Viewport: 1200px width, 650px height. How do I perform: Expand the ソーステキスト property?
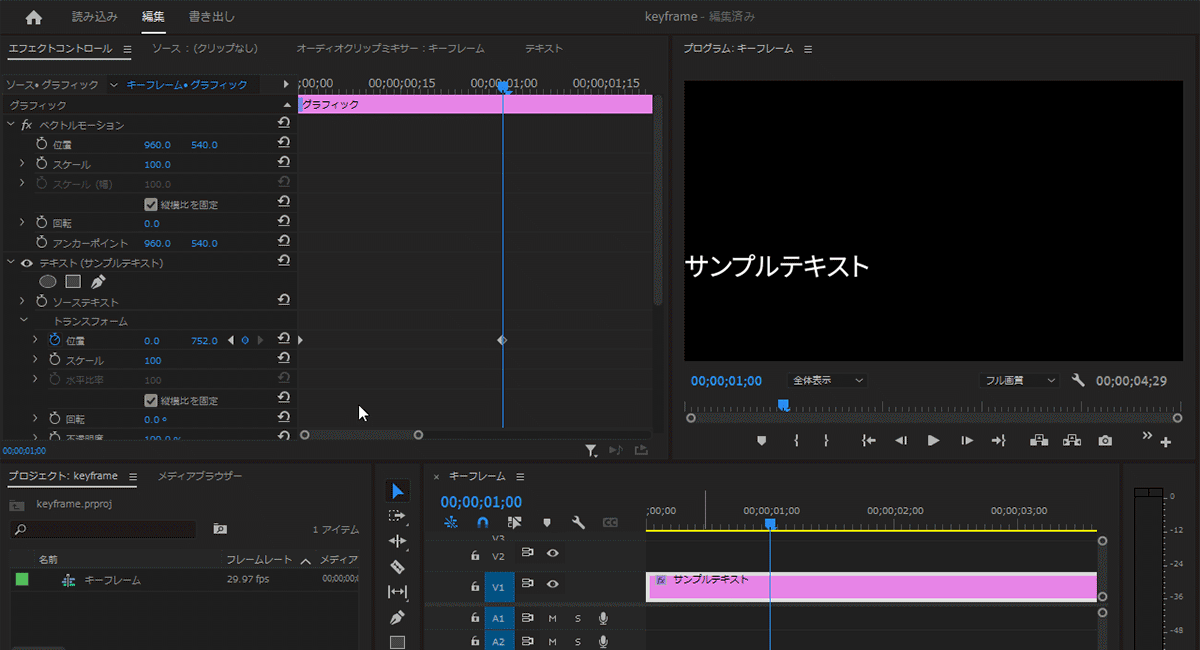pos(23,301)
